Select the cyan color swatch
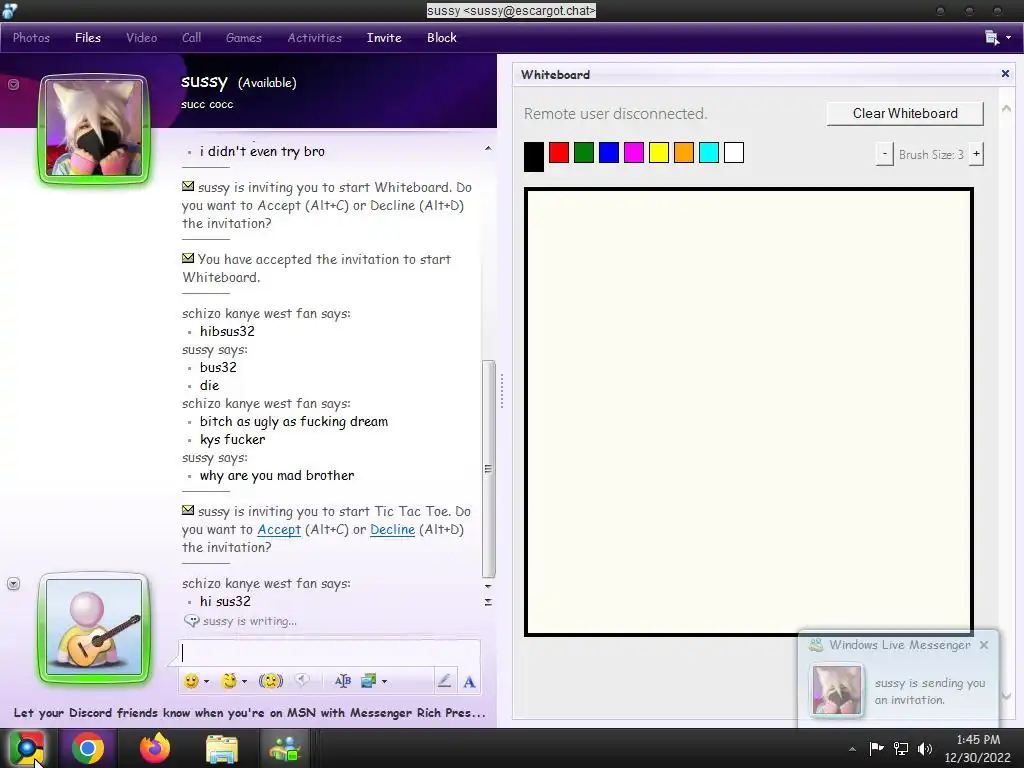The image size is (1024, 768). 709,153
